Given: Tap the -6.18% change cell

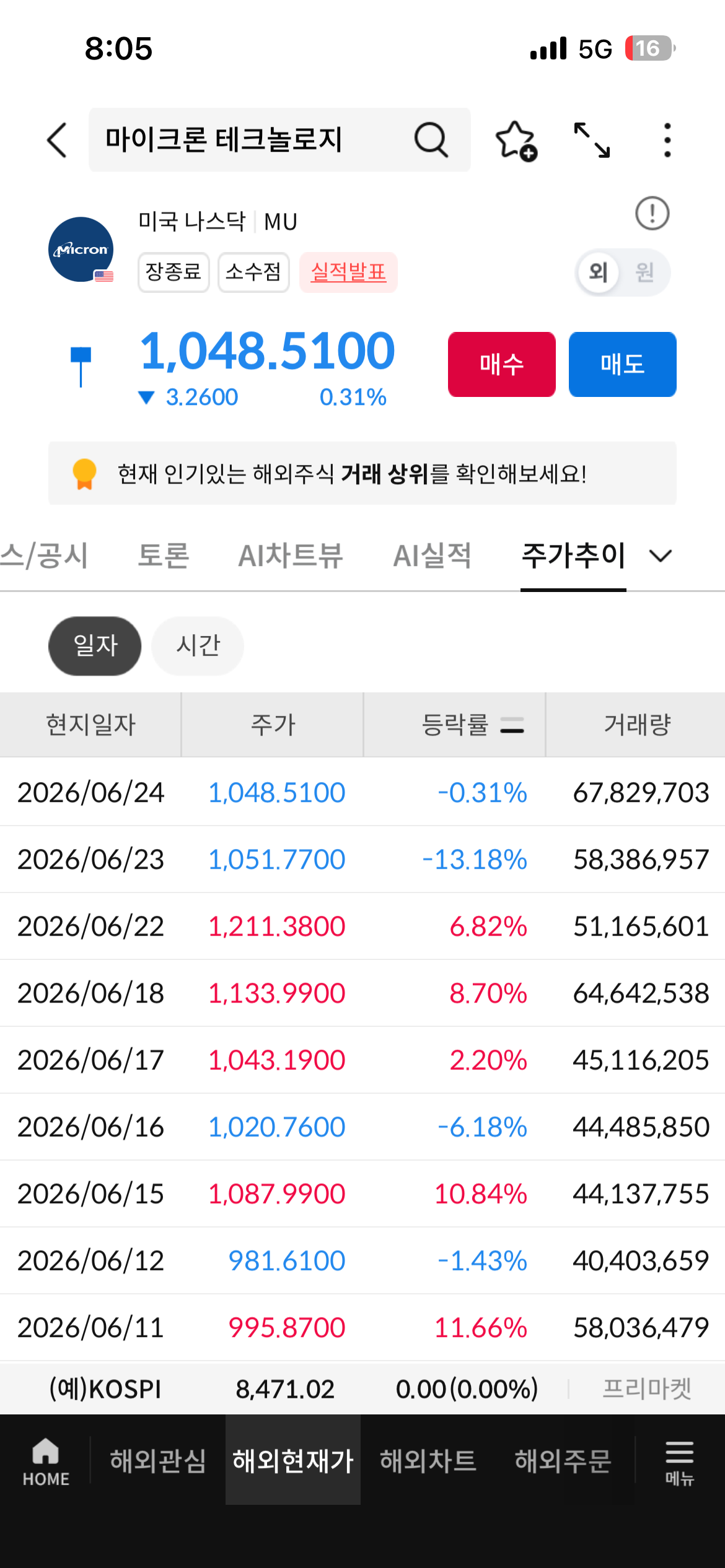Looking at the screenshot, I should point(482,1127).
